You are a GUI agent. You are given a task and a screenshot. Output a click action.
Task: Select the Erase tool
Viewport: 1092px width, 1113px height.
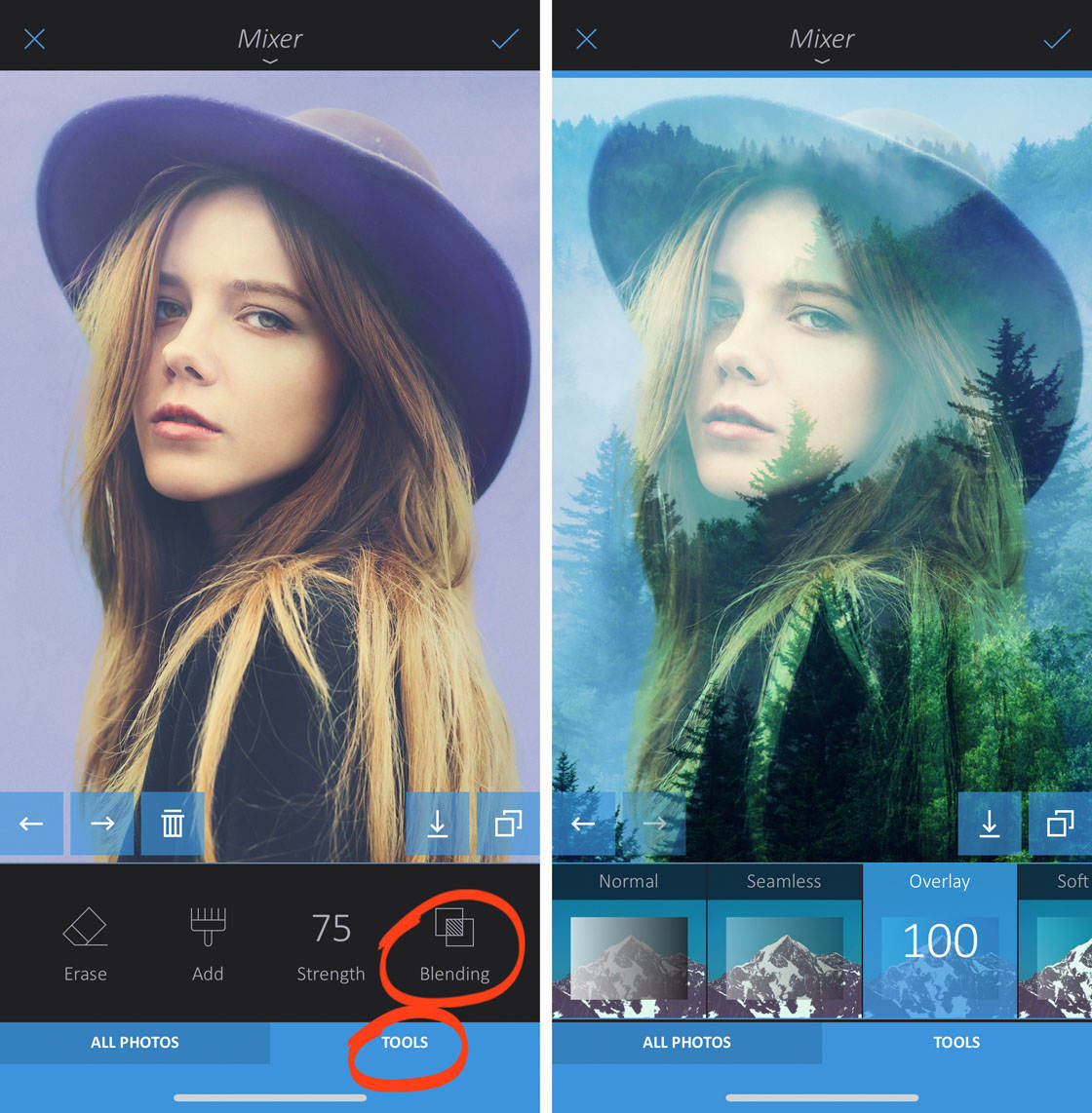click(x=85, y=944)
